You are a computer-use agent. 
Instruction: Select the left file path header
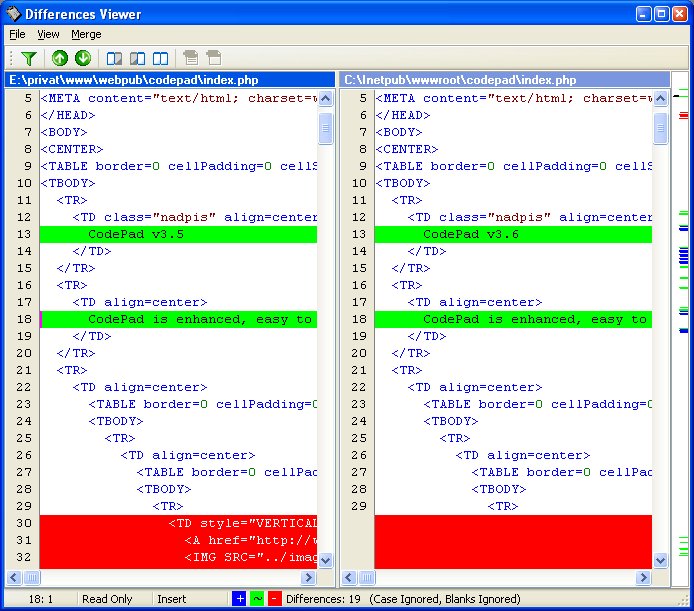point(169,80)
